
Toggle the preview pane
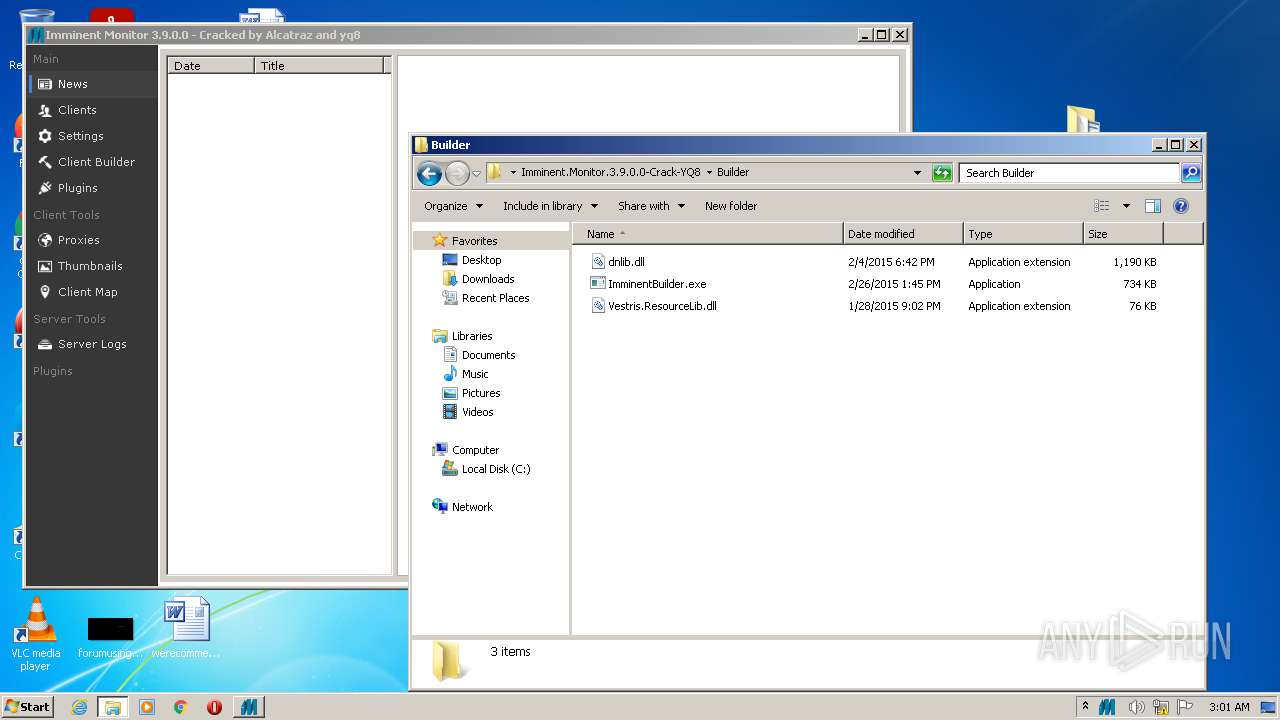[1153, 206]
